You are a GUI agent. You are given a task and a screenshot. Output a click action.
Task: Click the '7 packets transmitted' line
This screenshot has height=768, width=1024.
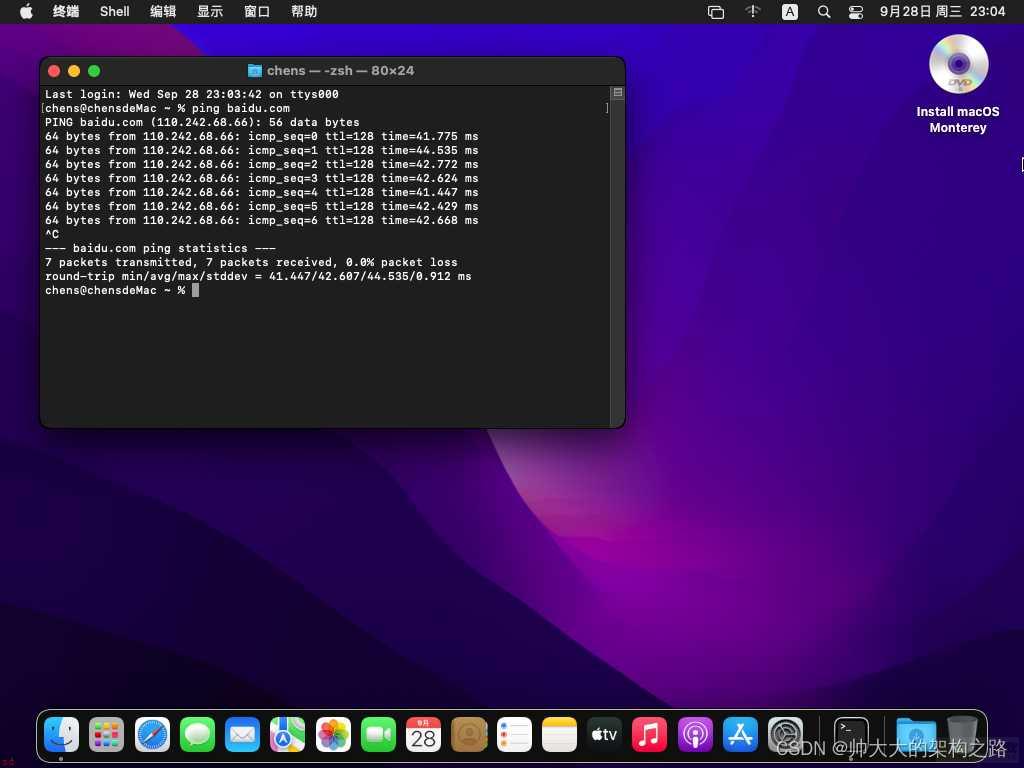click(x=251, y=263)
